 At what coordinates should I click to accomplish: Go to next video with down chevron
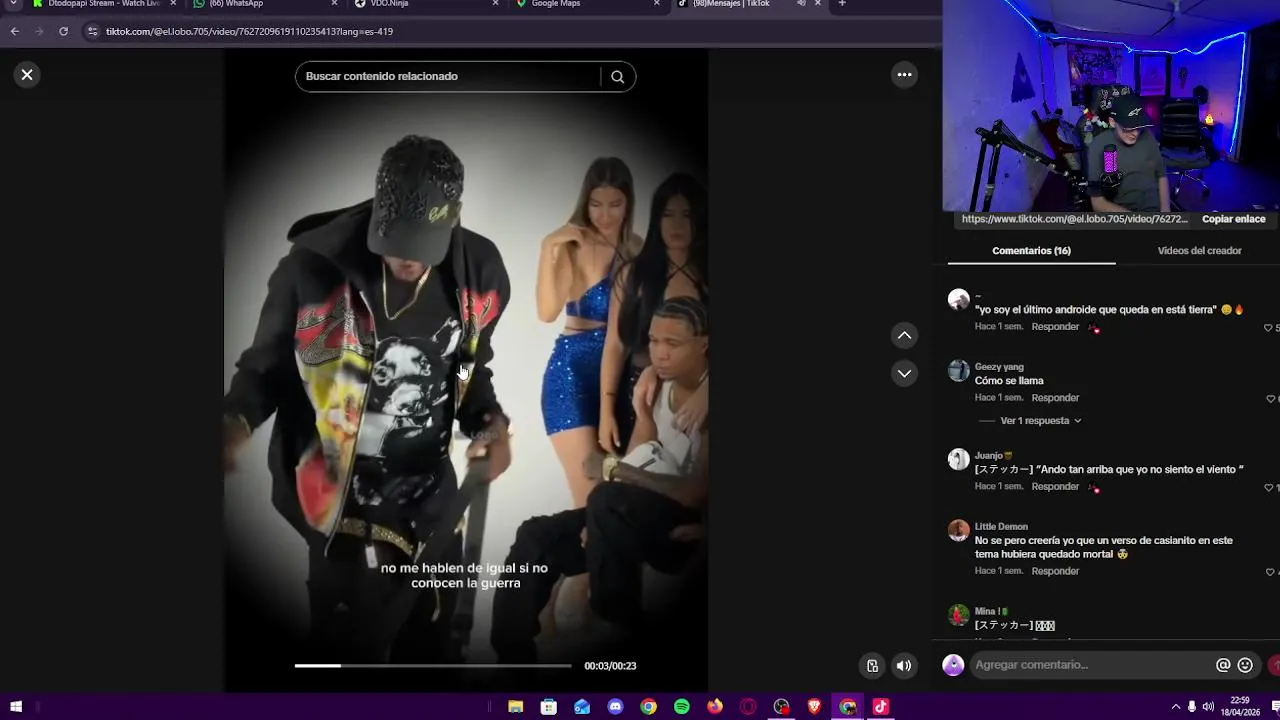pyautogui.click(x=904, y=373)
